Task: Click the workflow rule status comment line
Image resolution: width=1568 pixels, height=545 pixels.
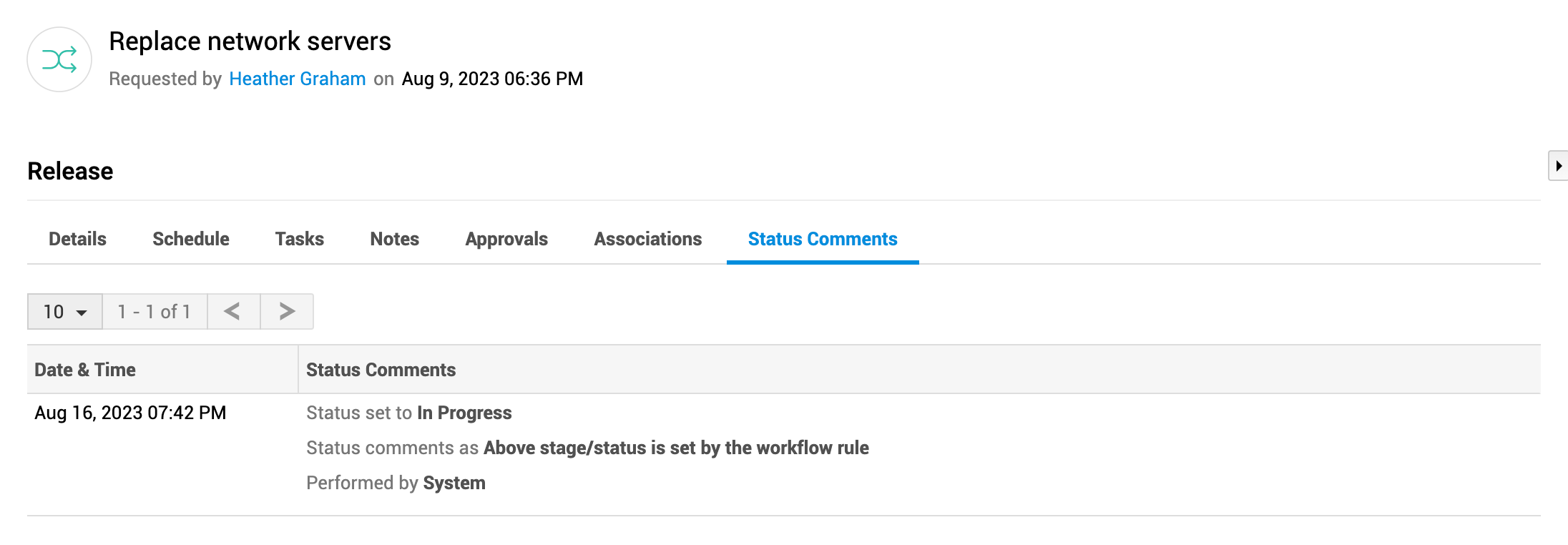Action: click(x=587, y=448)
